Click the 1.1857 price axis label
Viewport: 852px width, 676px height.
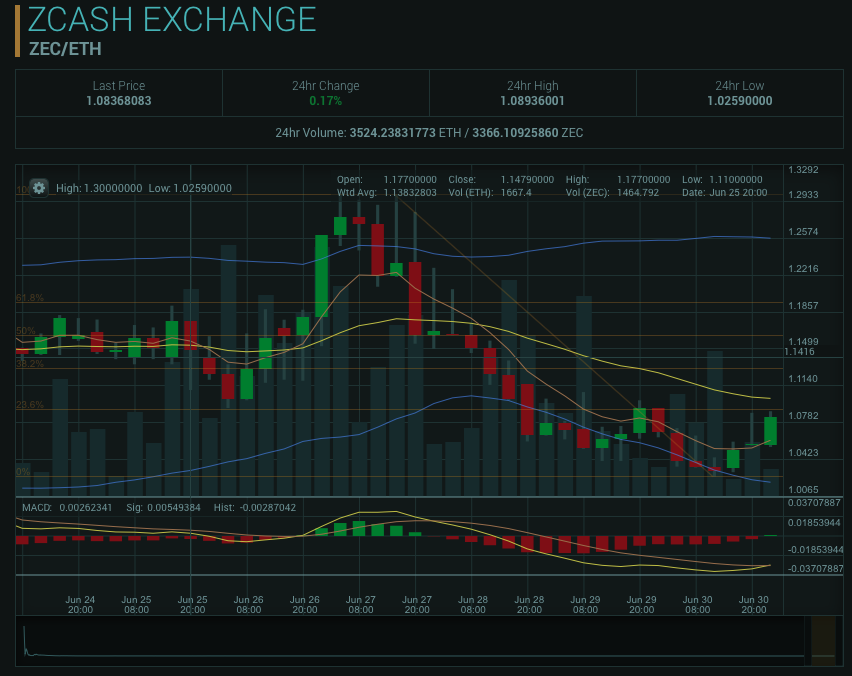pos(803,305)
